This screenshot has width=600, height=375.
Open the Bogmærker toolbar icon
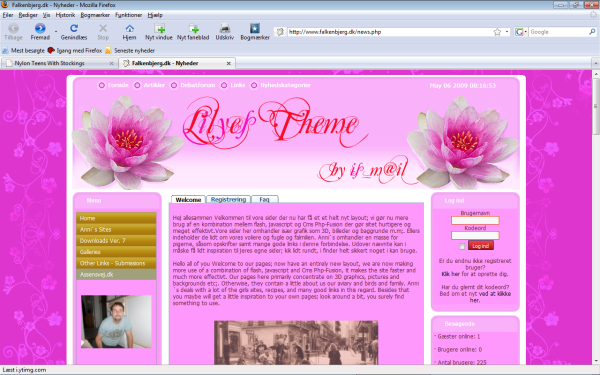pos(255,28)
